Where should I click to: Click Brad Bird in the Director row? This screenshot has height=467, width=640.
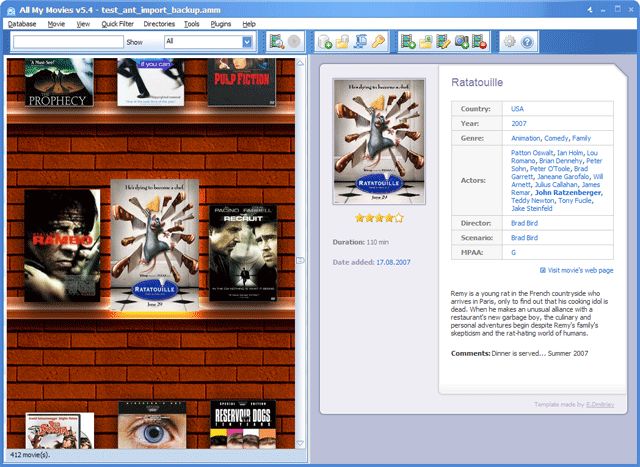(x=524, y=223)
